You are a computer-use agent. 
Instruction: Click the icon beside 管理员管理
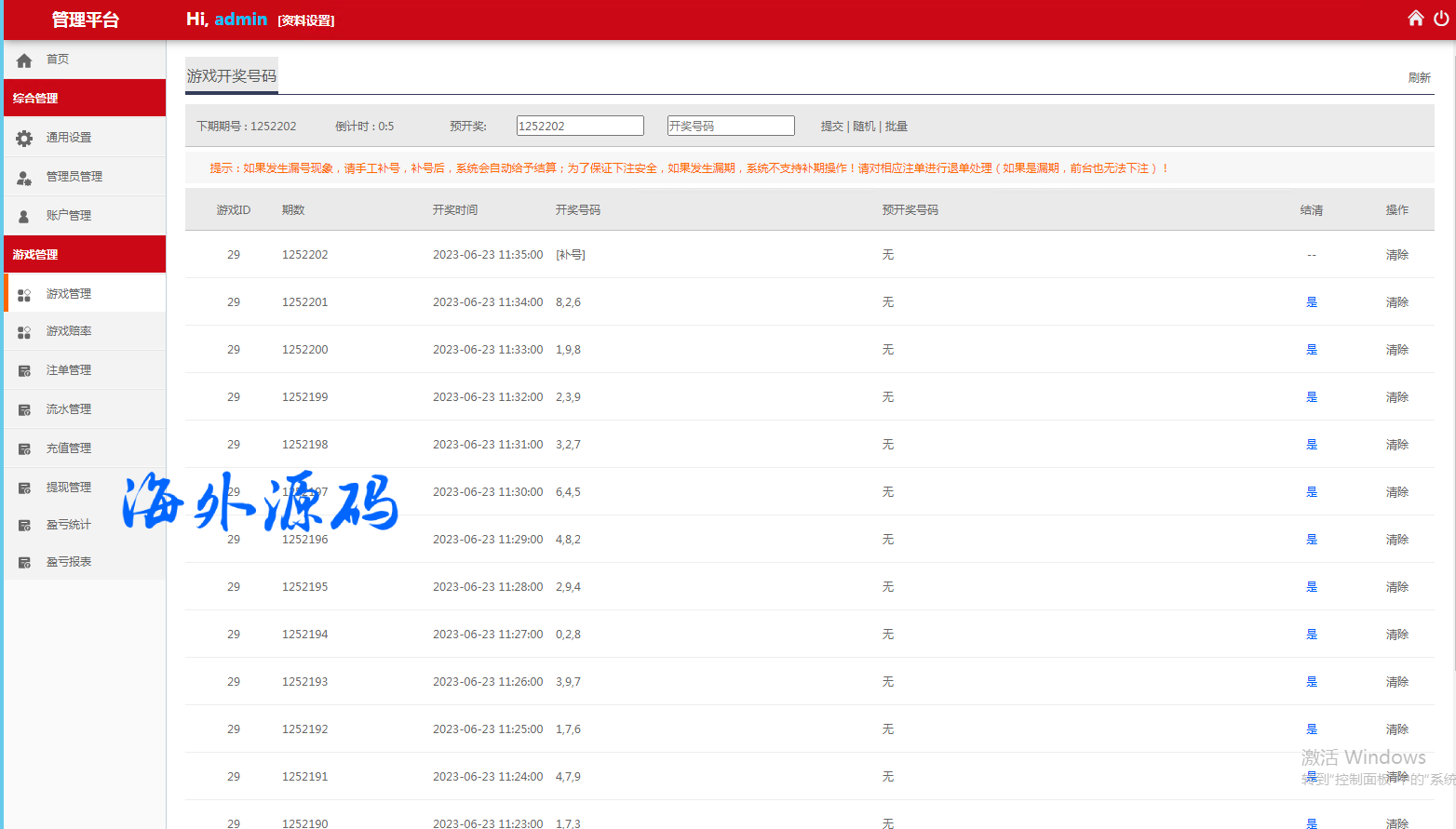[24, 178]
